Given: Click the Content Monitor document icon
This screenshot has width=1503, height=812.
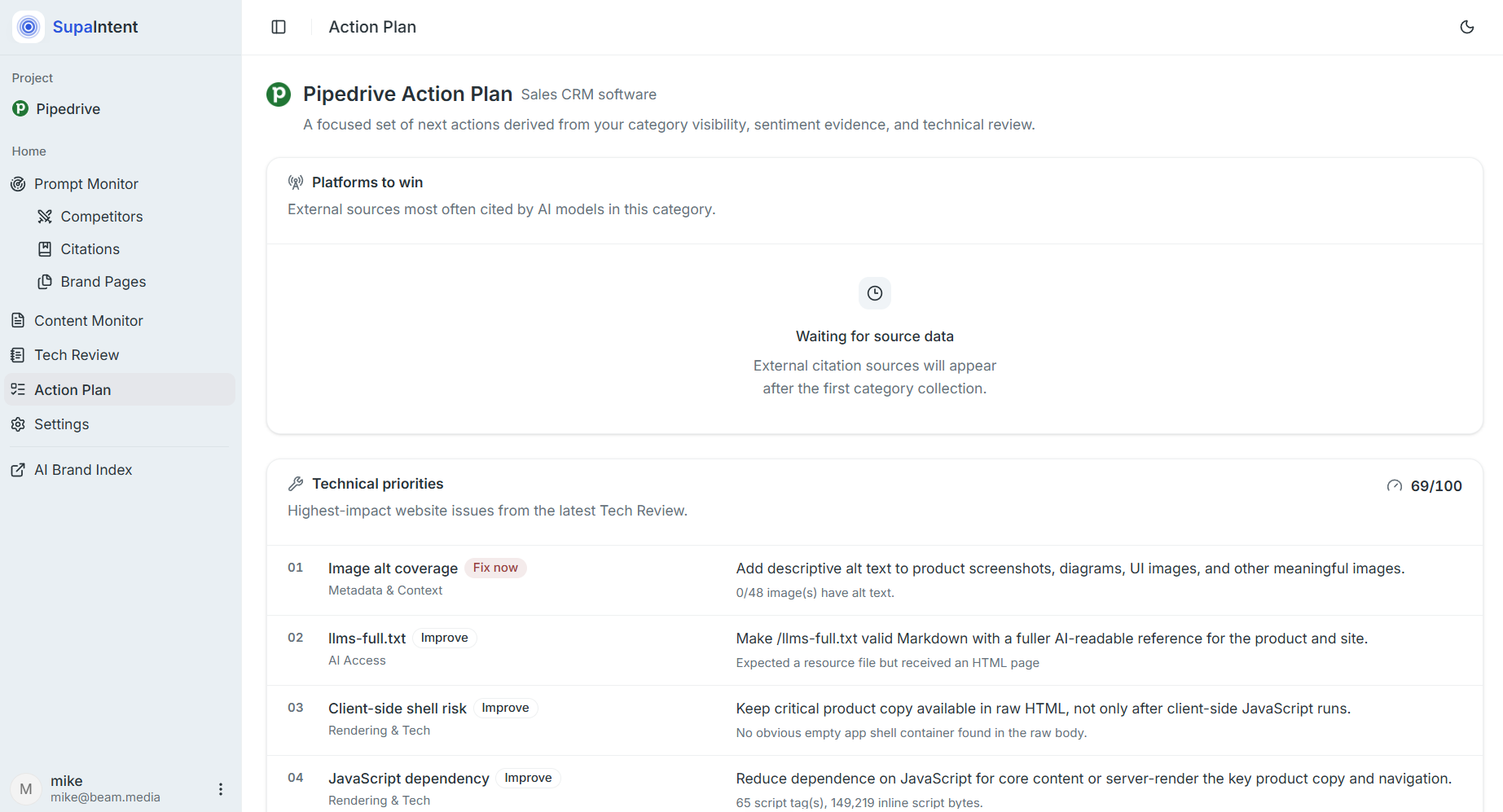Looking at the screenshot, I should [x=18, y=321].
